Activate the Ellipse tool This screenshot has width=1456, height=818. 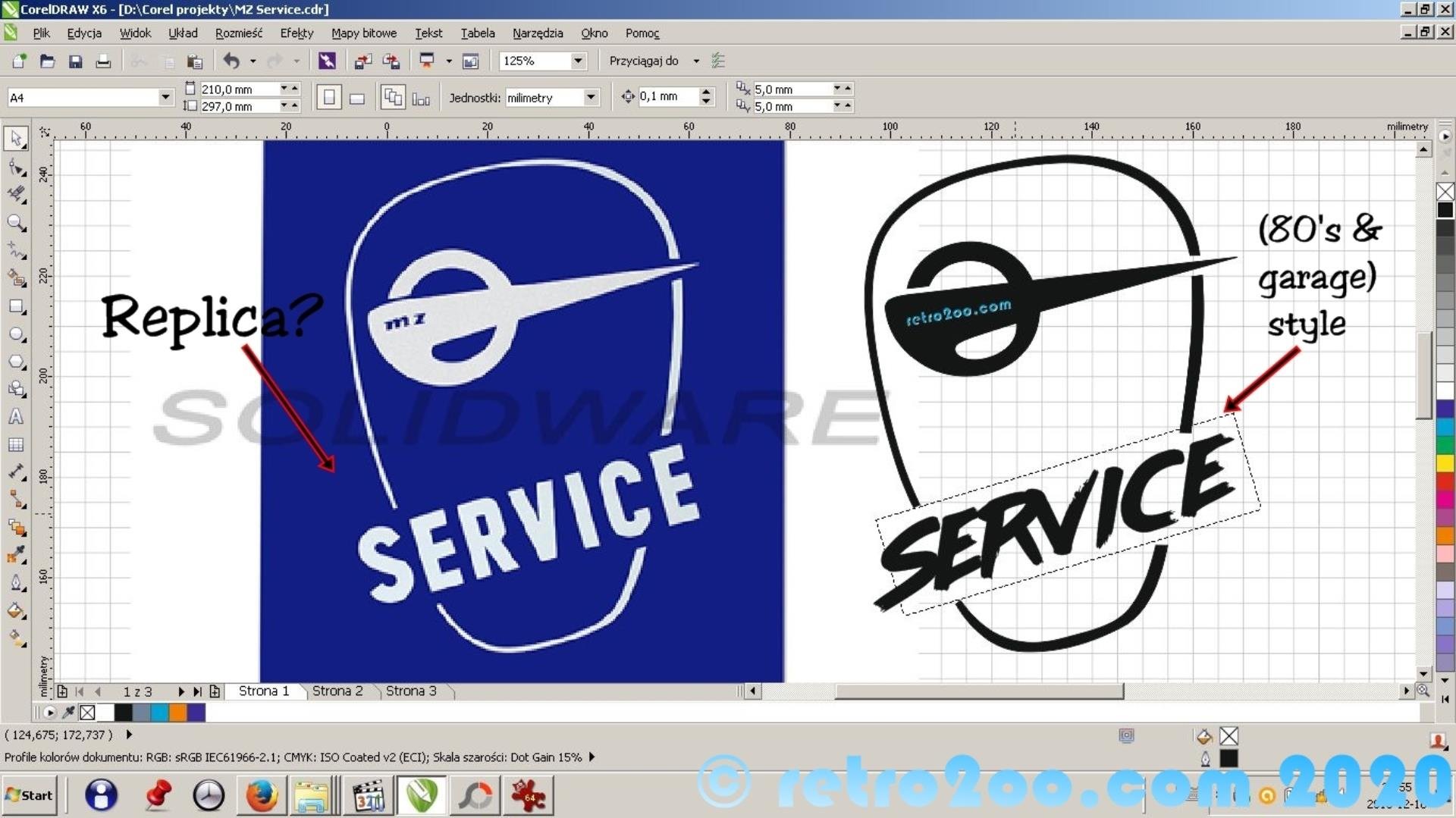click(x=16, y=334)
